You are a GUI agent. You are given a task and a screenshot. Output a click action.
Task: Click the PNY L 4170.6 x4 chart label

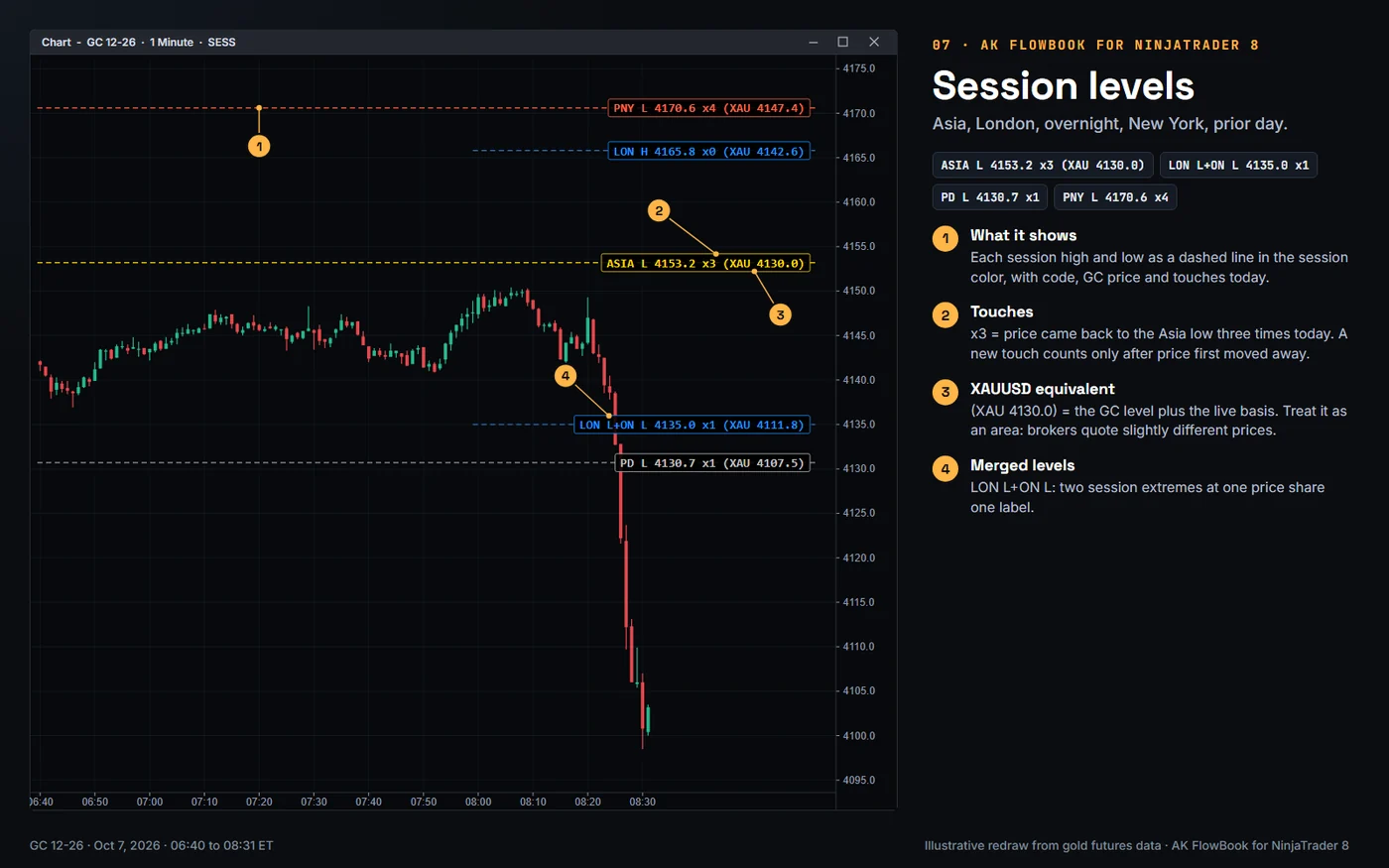coord(709,108)
